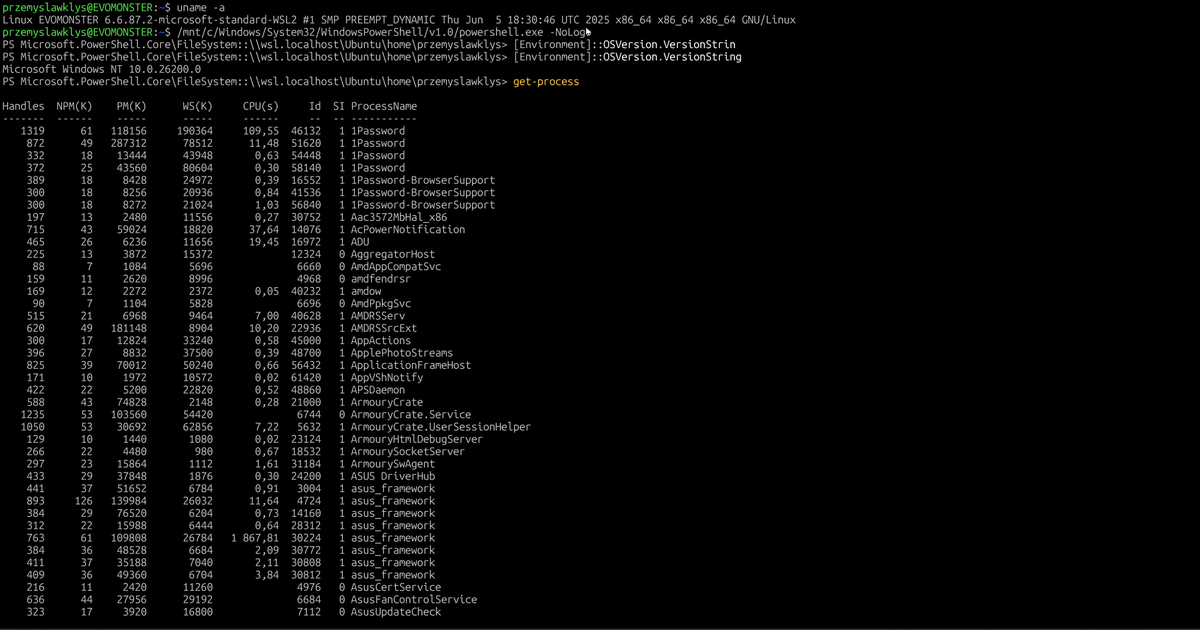Viewport: 1200px width, 630px height.
Task: Click the 'ApplePhotoStreams' process name
Action: [x=402, y=353]
